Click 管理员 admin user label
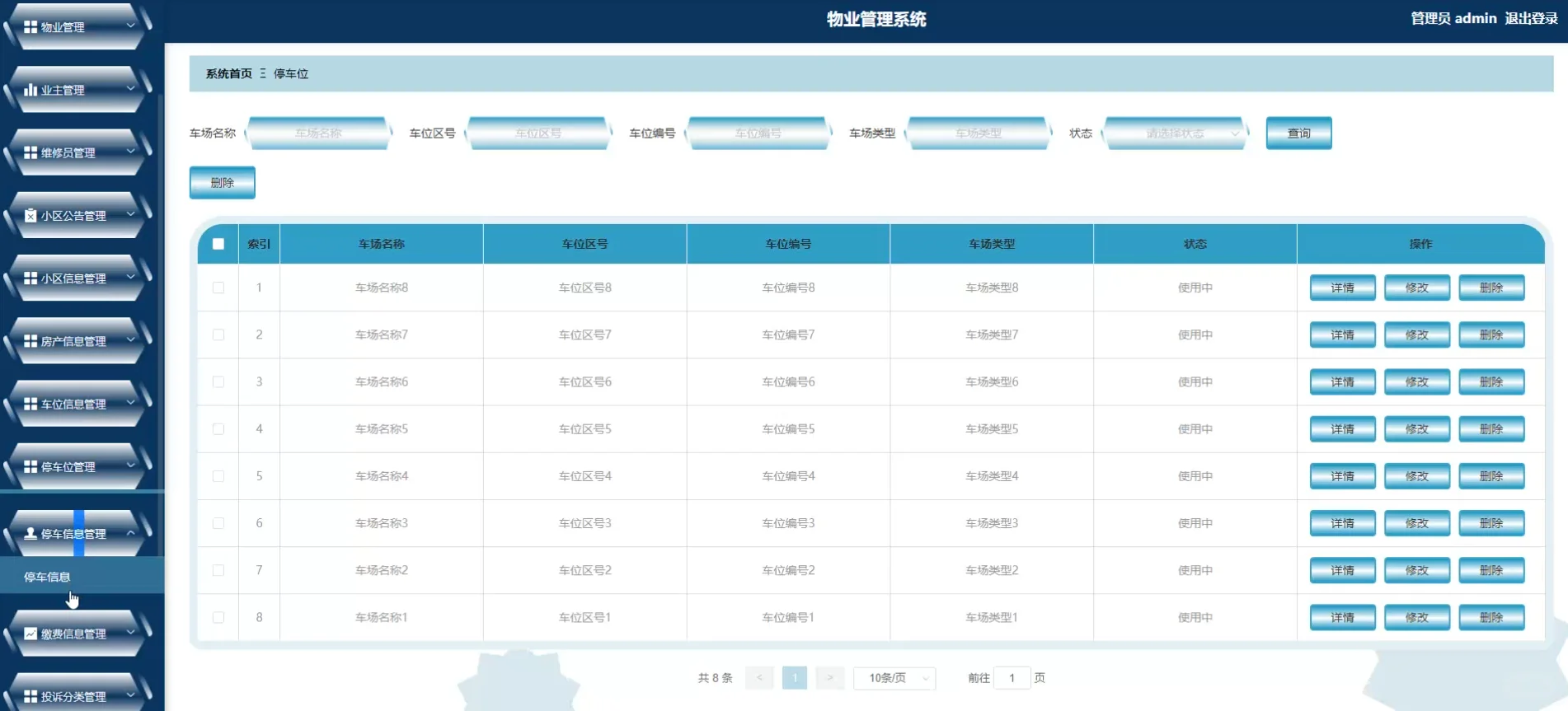This screenshot has height=711, width=1568. coord(1453,18)
